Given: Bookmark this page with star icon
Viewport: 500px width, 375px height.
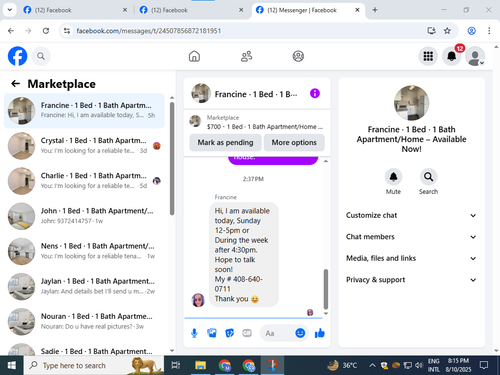Looking at the screenshot, I should pyautogui.click(x=447, y=31).
